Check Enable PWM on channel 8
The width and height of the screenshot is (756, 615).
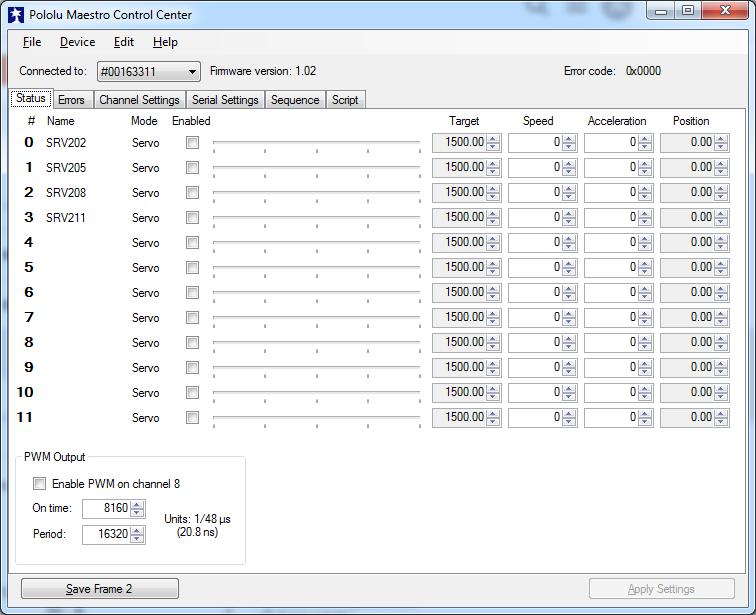coord(40,484)
